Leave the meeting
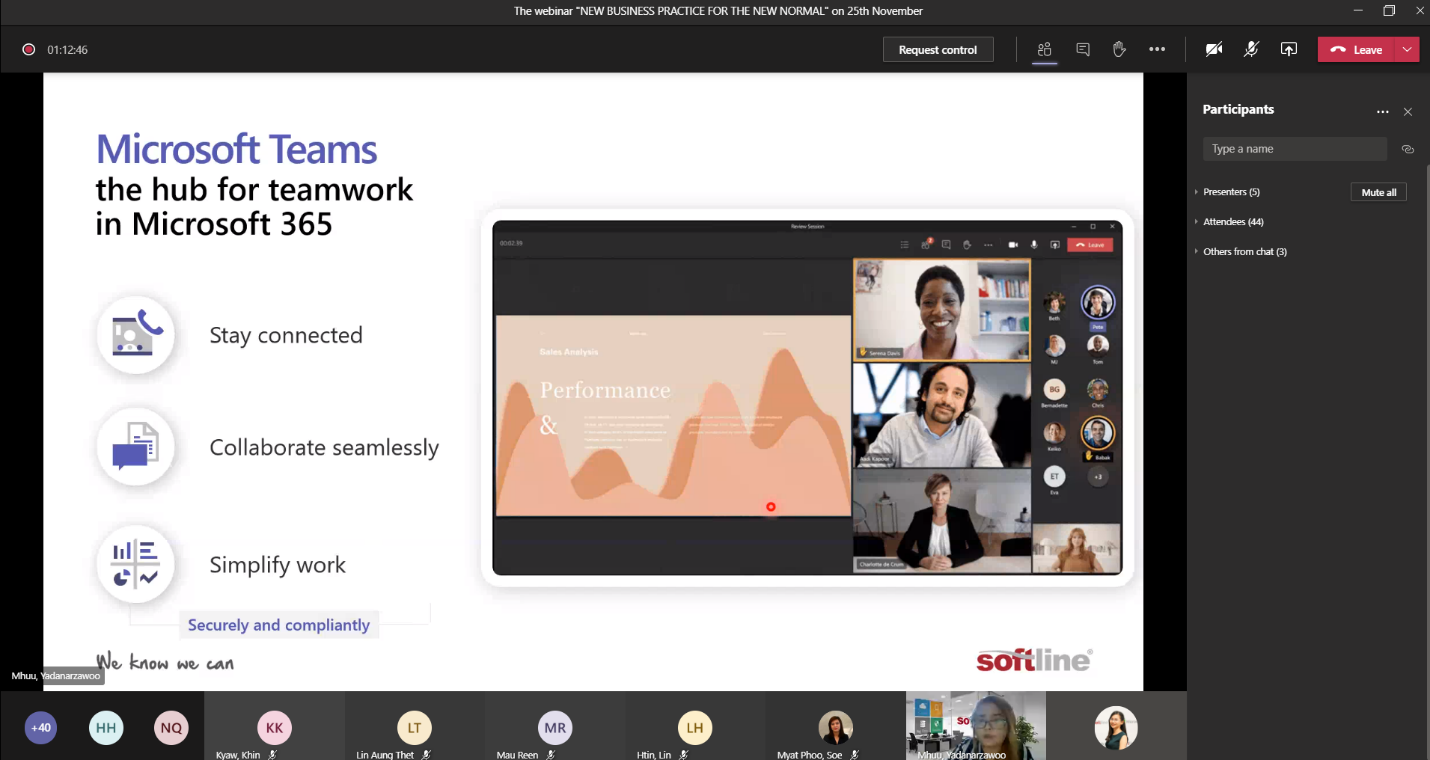This screenshot has width=1430, height=760. coord(1357,49)
